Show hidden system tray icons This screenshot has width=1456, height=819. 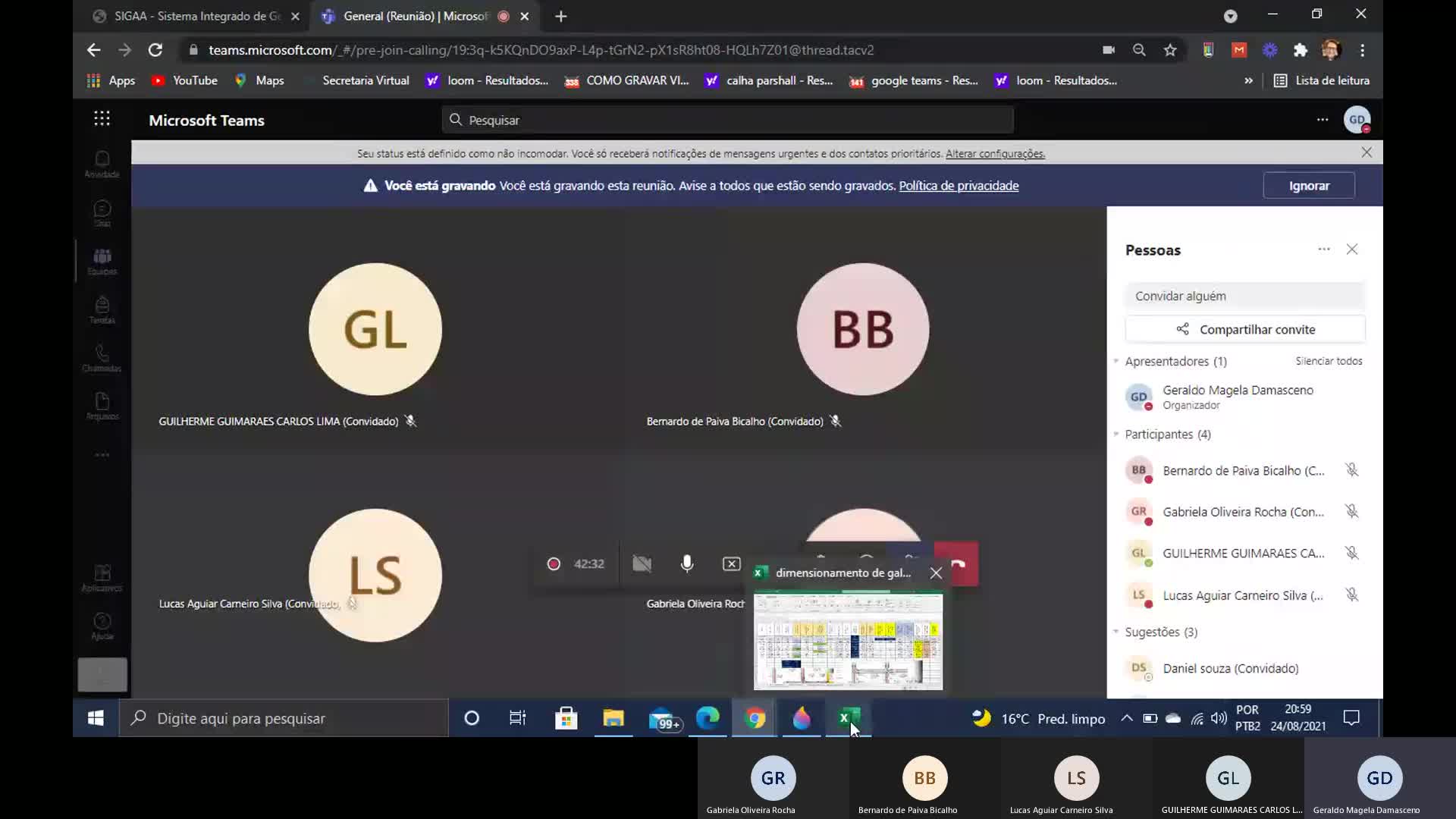pyautogui.click(x=1127, y=718)
